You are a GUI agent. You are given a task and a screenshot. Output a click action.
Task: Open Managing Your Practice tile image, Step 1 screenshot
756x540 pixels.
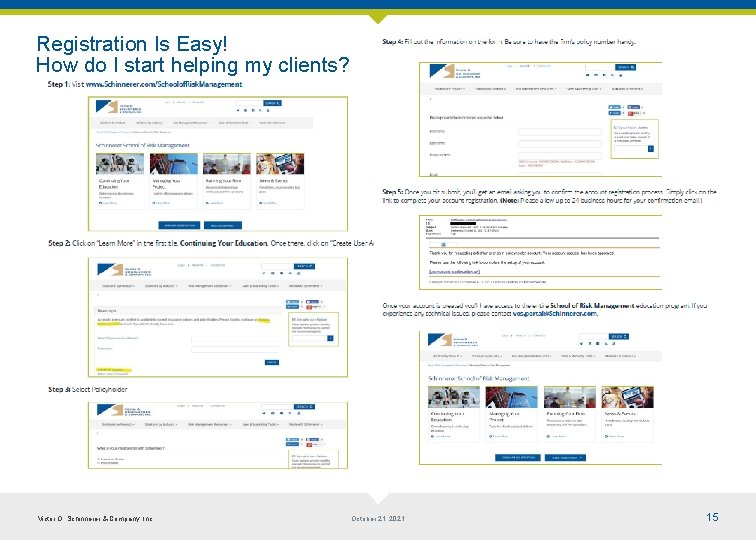pyautogui.click(x=174, y=164)
